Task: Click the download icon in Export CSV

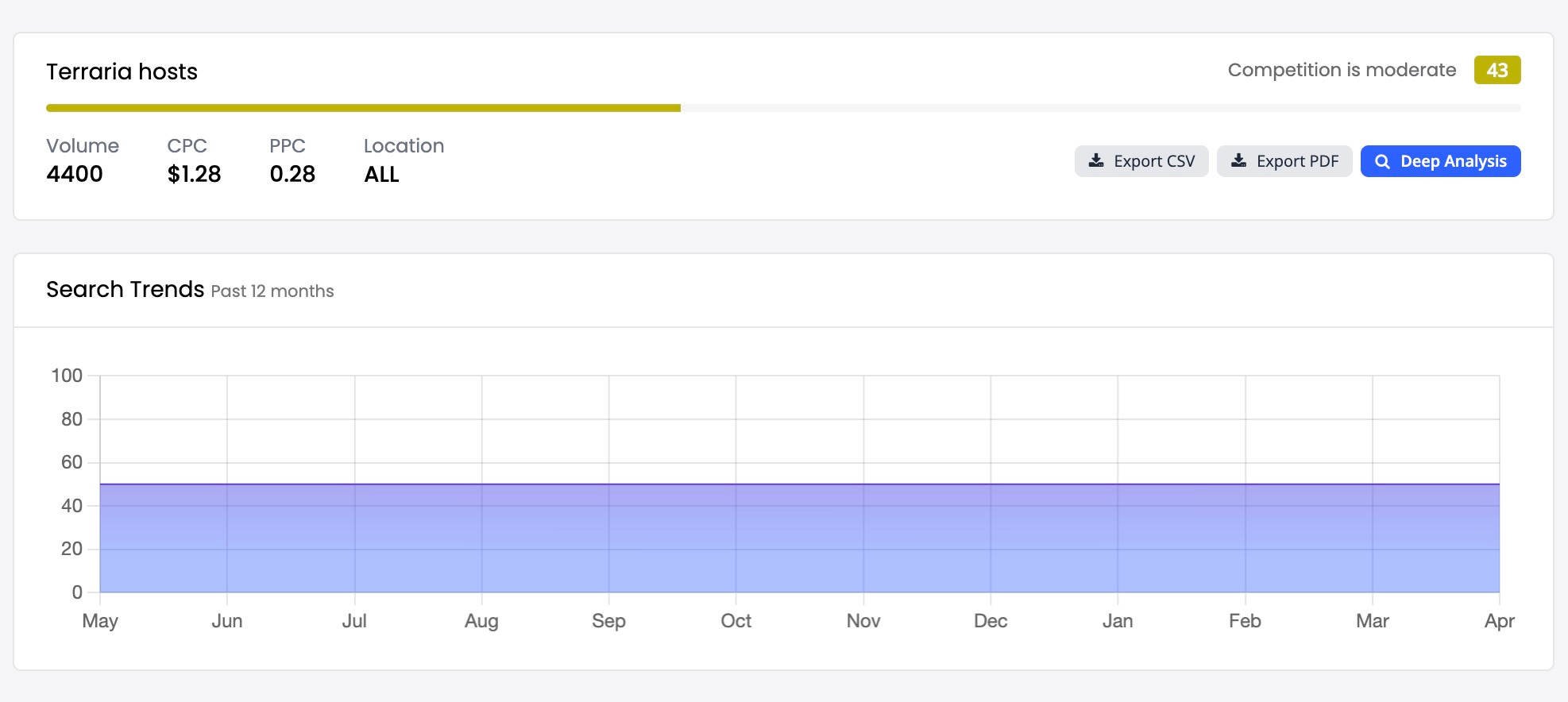Action: 1096,160
